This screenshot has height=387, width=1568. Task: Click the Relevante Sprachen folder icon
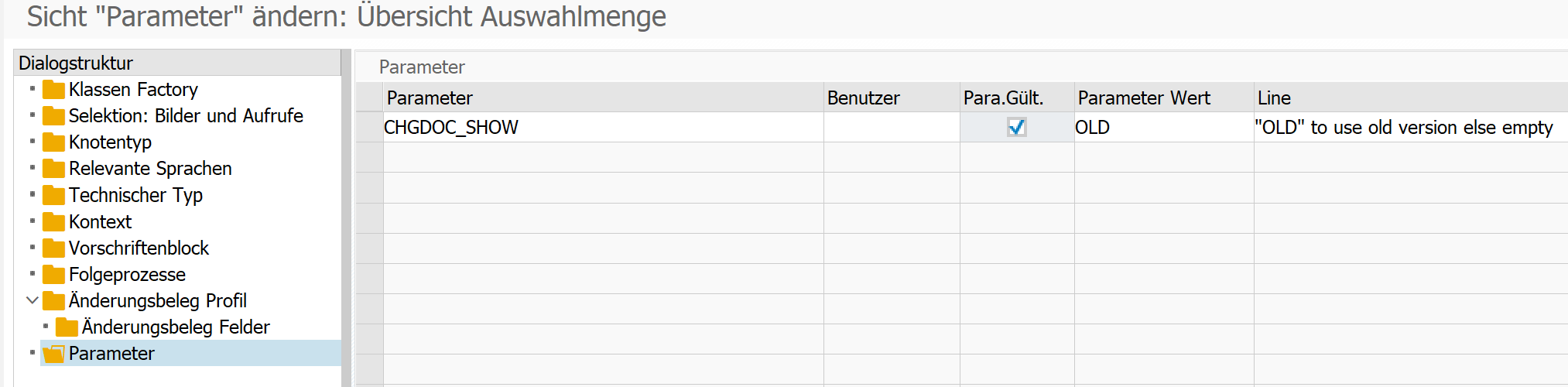click(53, 169)
